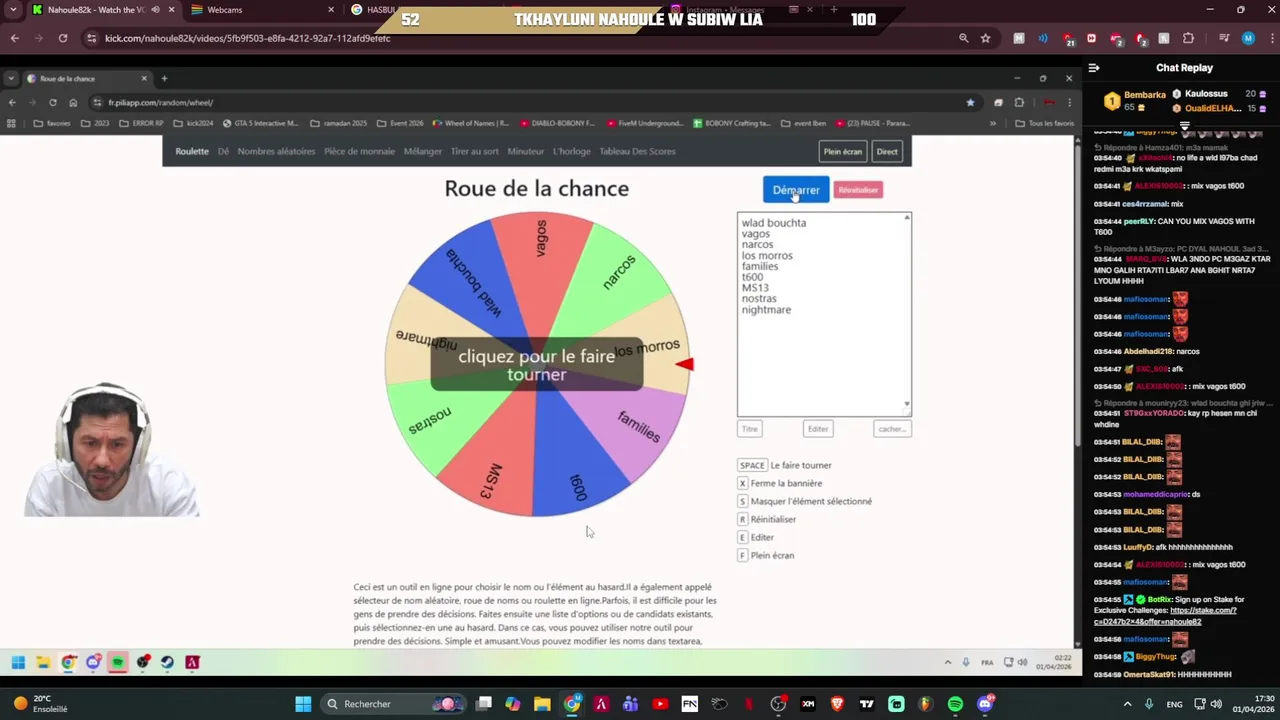Click the cacher button under the list
This screenshot has width=1280, height=720.
[x=891, y=429]
